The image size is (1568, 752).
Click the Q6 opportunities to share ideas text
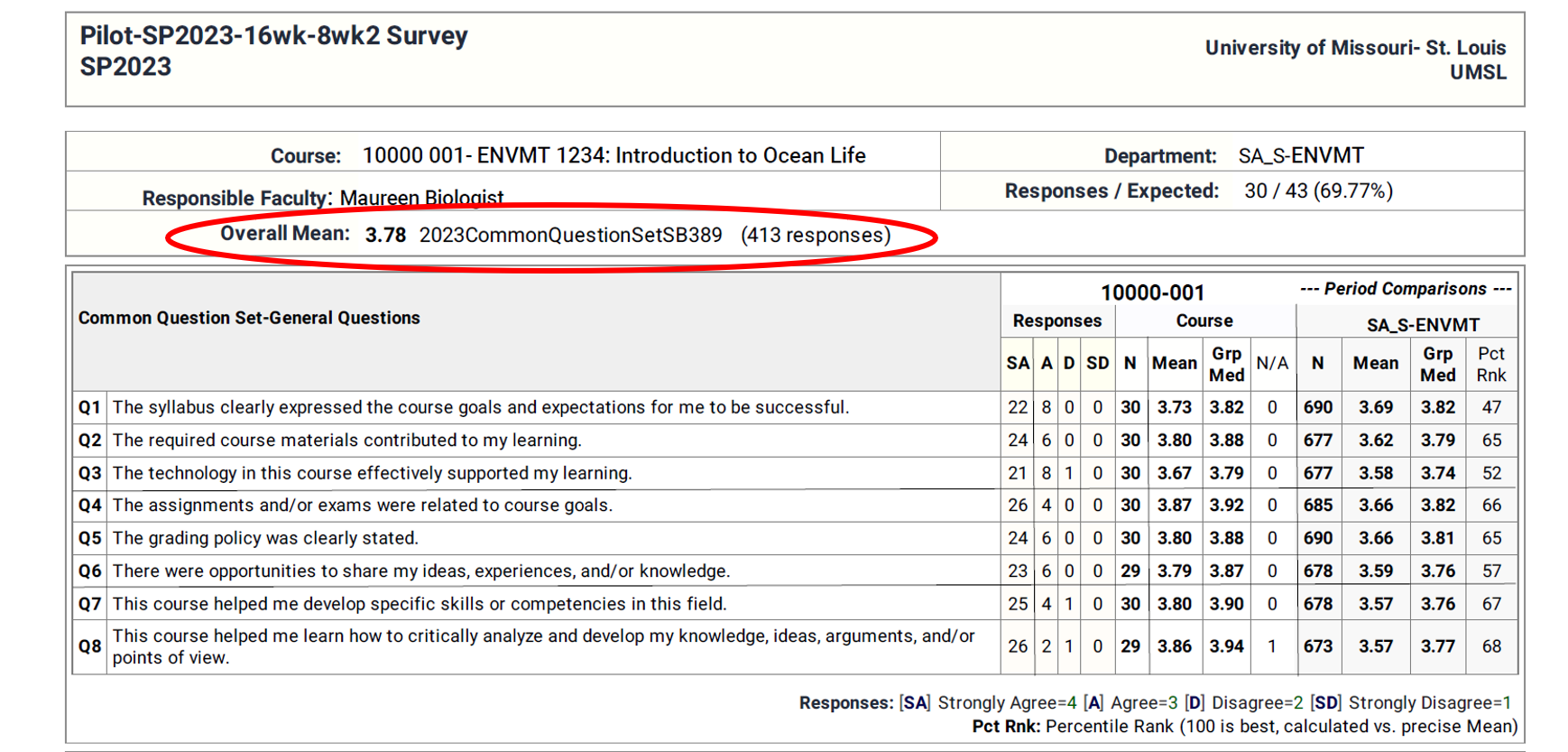(x=420, y=571)
